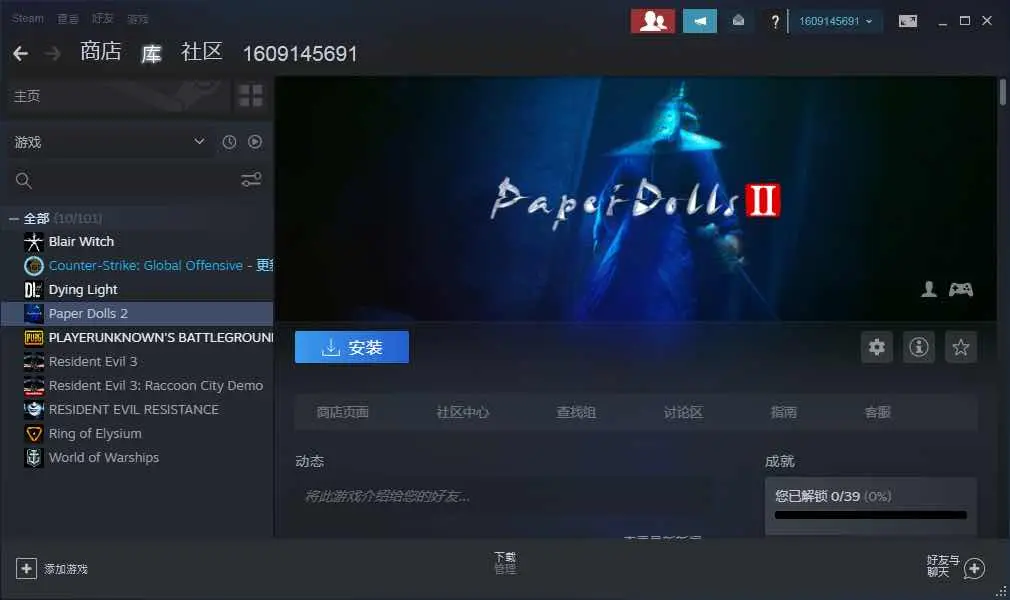Select Resident Evil 3 in list

pos(138,362)
